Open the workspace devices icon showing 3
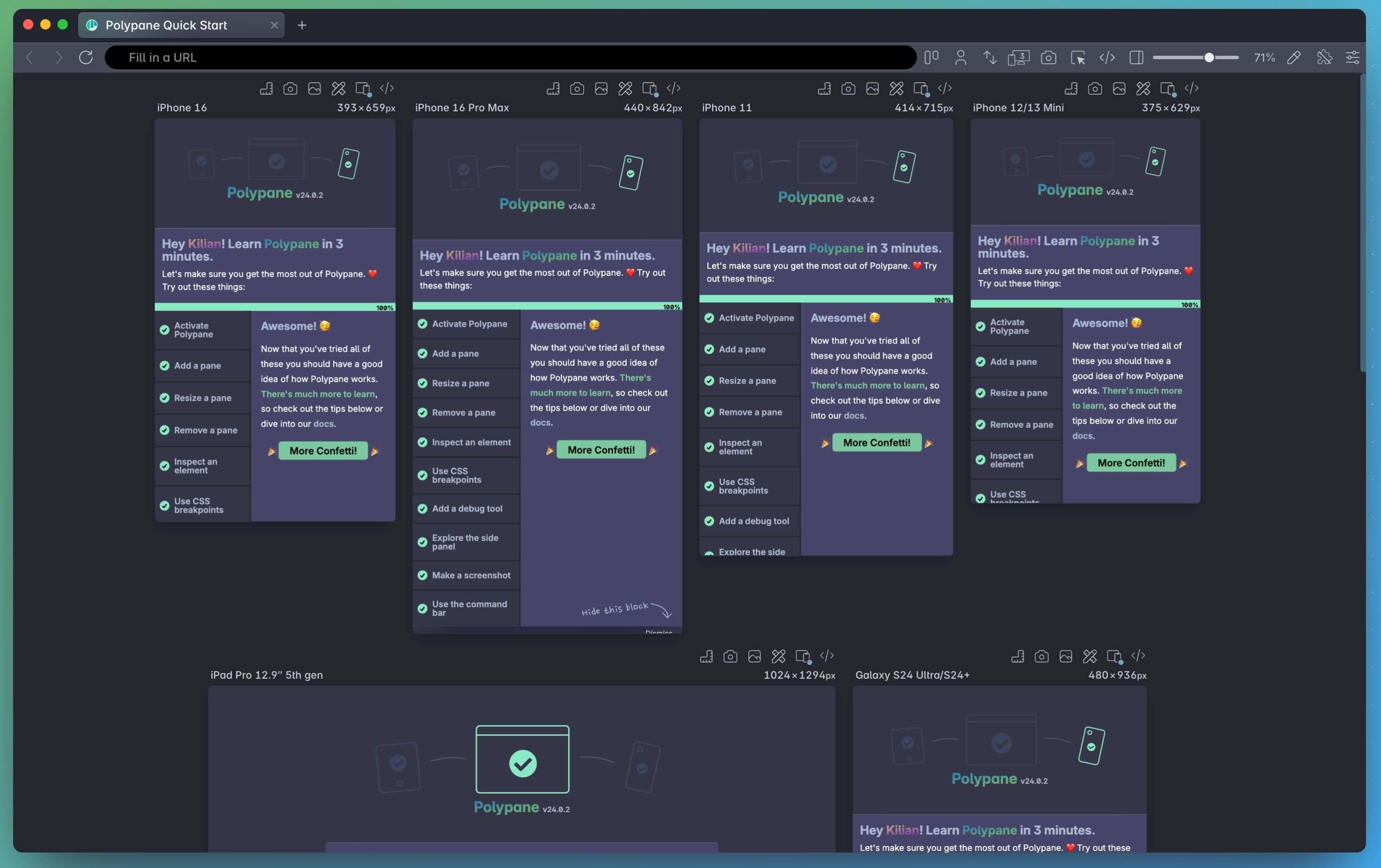 [1018, 57]
